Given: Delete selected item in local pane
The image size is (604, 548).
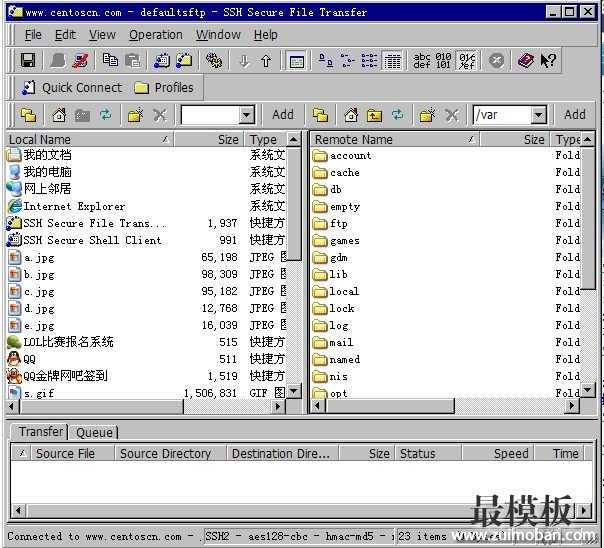Looking at the screenshot, I should [159, 115].
